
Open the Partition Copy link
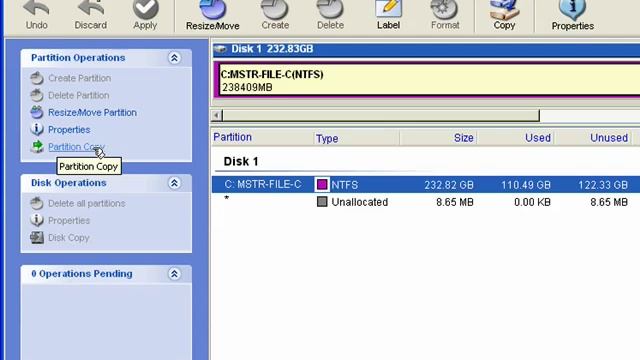[x=76, y=147]
